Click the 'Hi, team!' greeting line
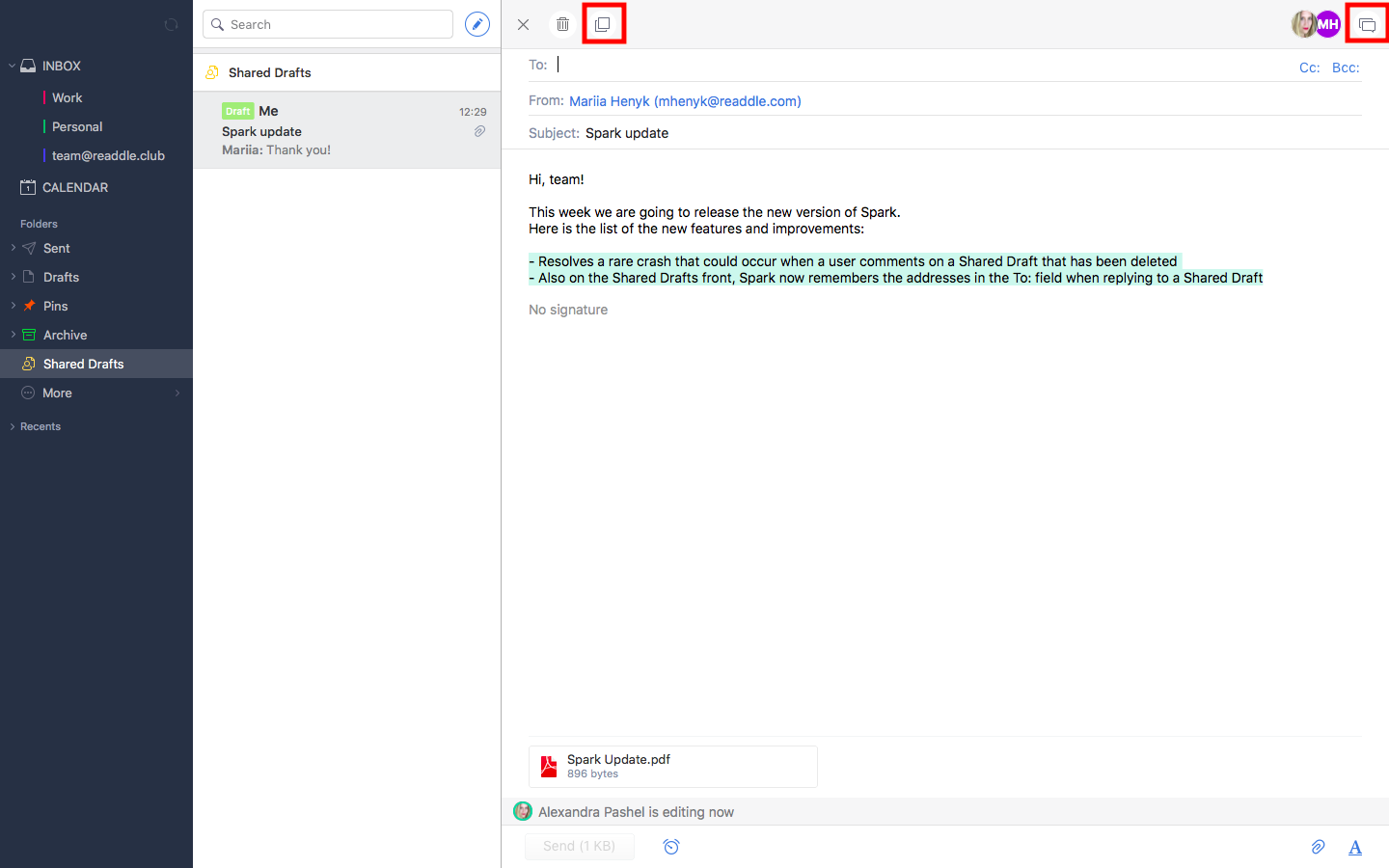 [x=557, y=179]
